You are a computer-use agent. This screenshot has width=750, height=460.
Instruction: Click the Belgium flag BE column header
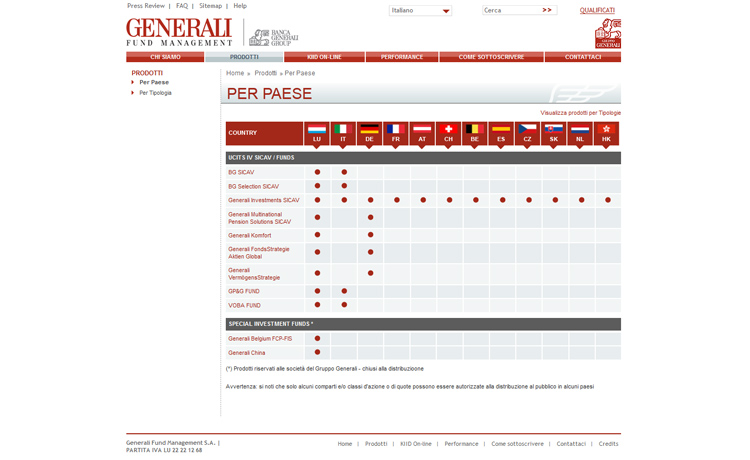(x=474, y=133)
